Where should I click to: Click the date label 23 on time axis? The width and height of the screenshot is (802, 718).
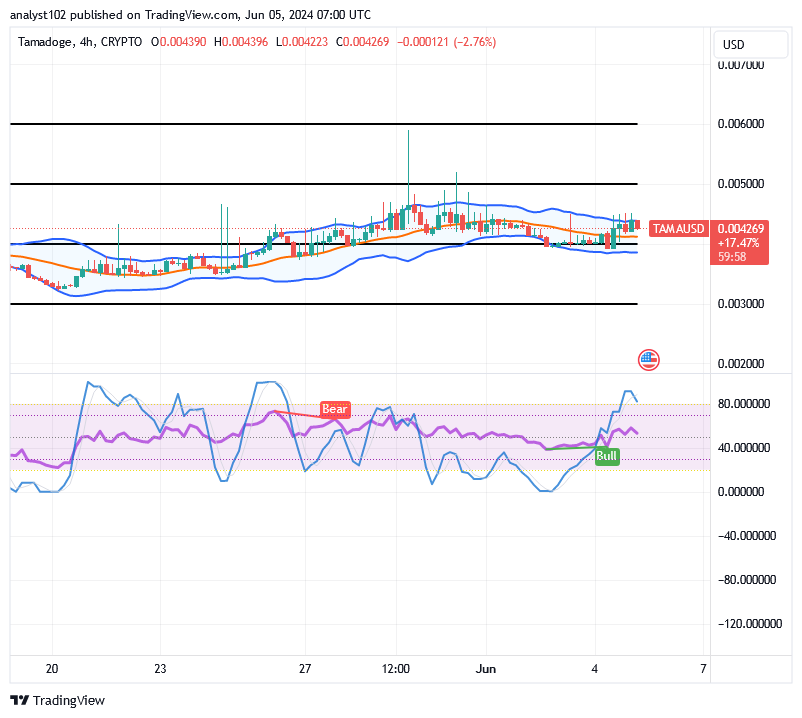(x=160, y=669)
